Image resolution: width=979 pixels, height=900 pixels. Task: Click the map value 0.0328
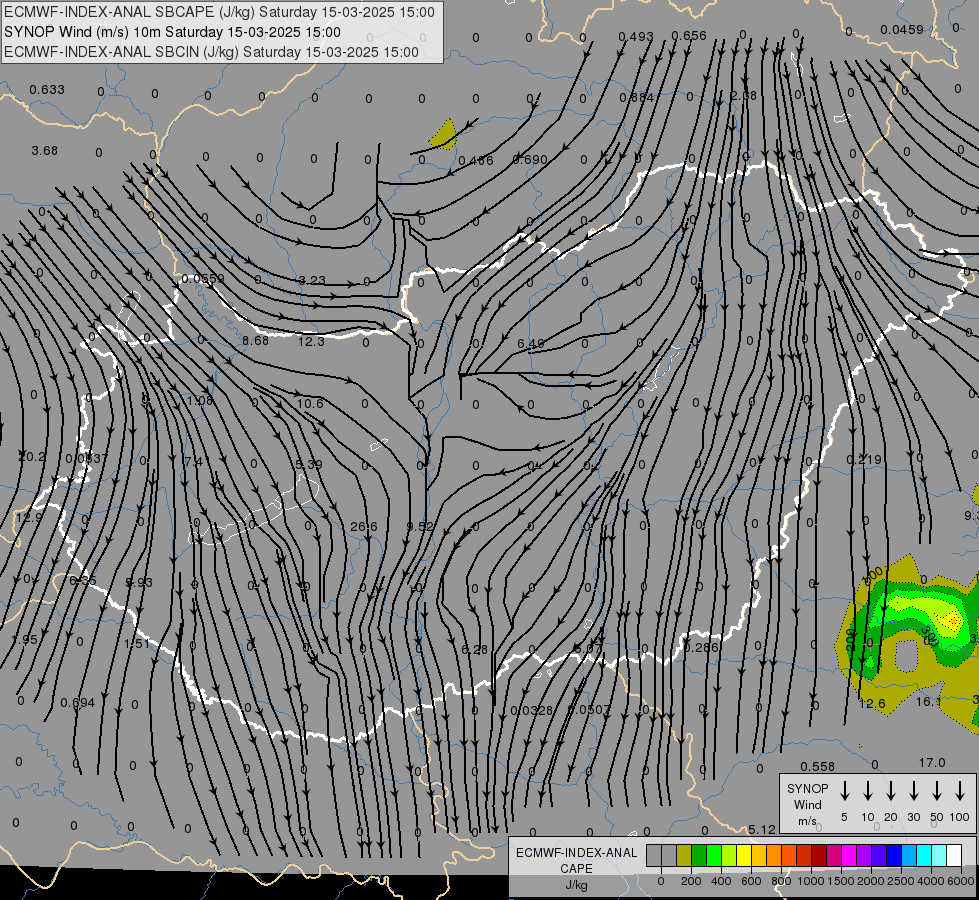pos(531,710)
